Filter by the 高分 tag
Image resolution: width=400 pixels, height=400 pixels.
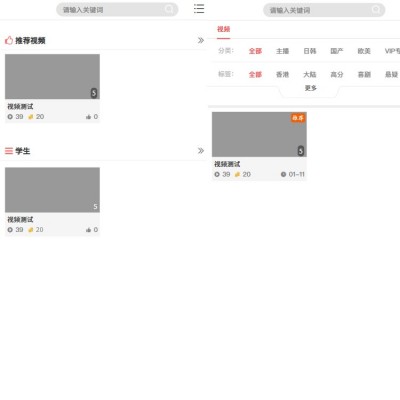pyautogui.click(x=337, y=74)
